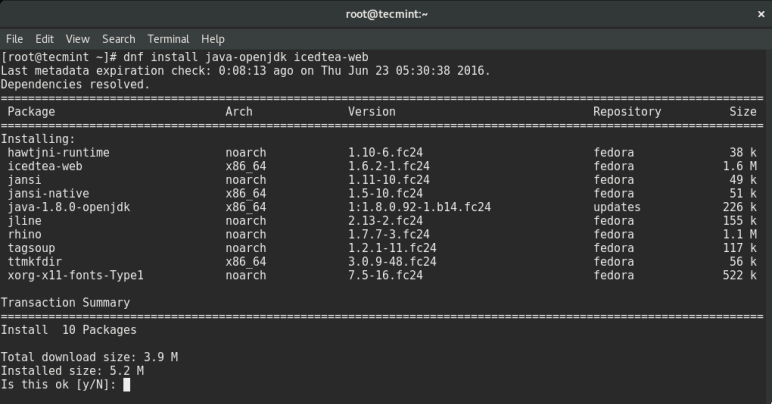
Task: Click the Install 10 Packages line
Action: (68, 330)
